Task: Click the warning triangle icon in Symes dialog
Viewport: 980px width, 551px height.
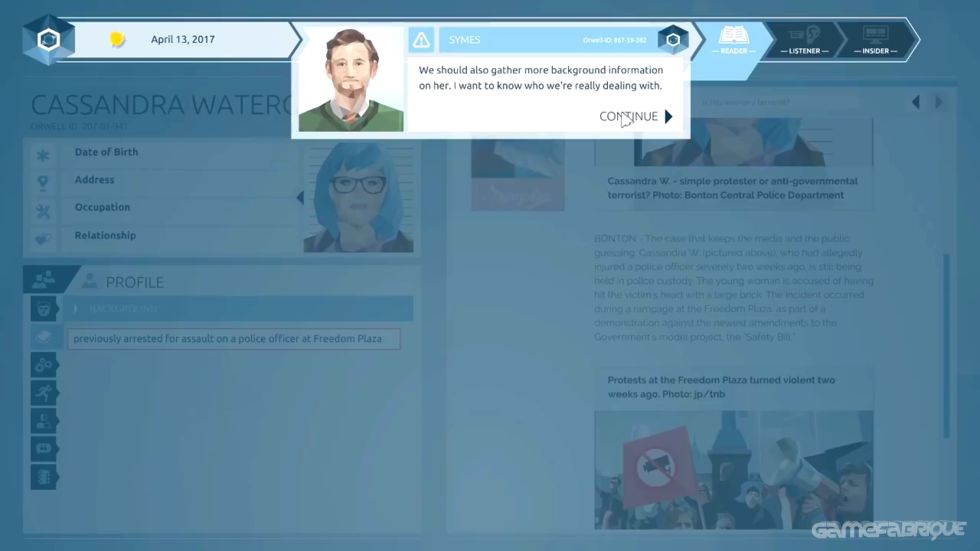Action: click(421, 40)
